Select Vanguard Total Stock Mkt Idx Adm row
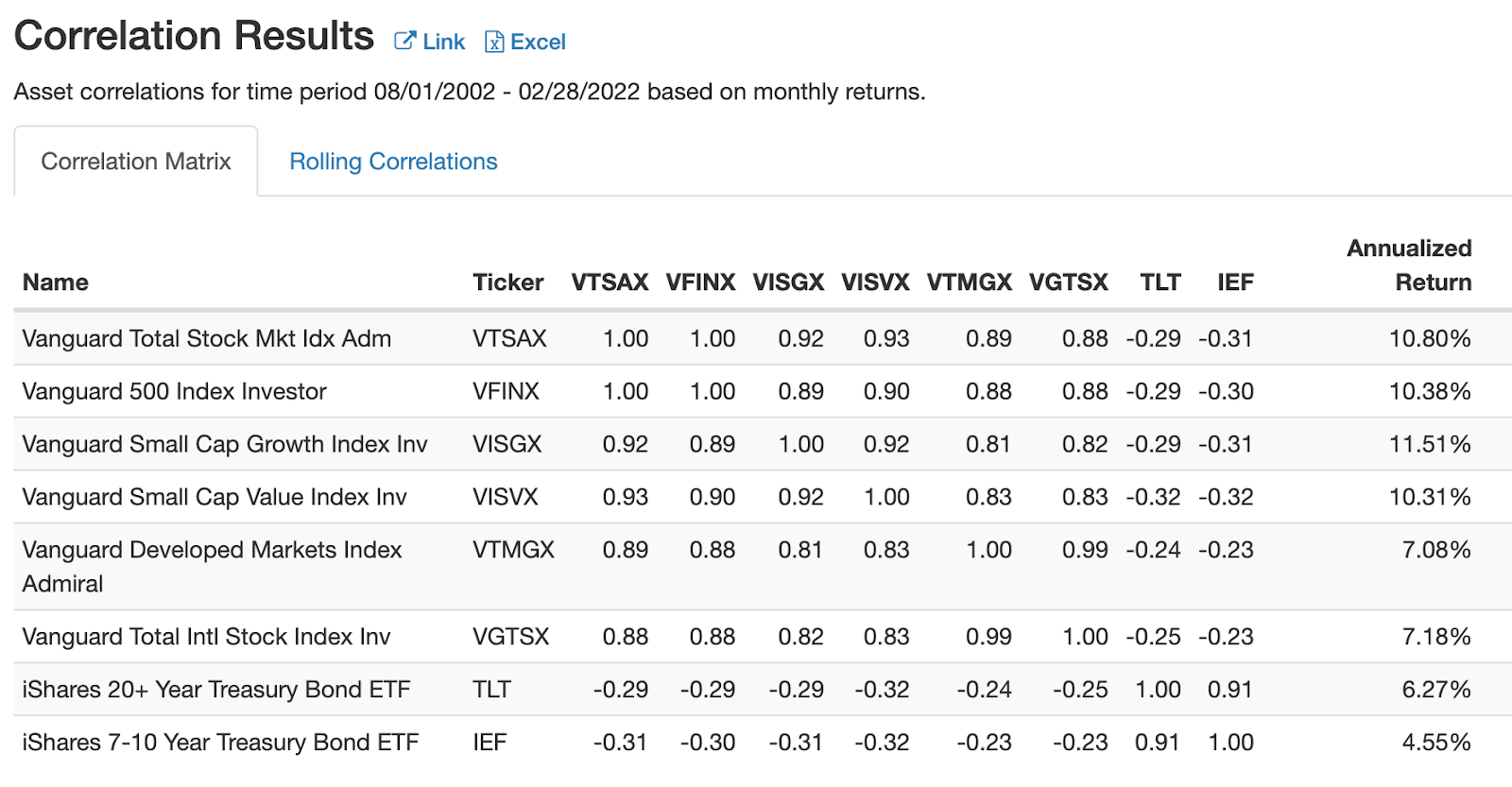1512x787 pixels. point(206,338)
